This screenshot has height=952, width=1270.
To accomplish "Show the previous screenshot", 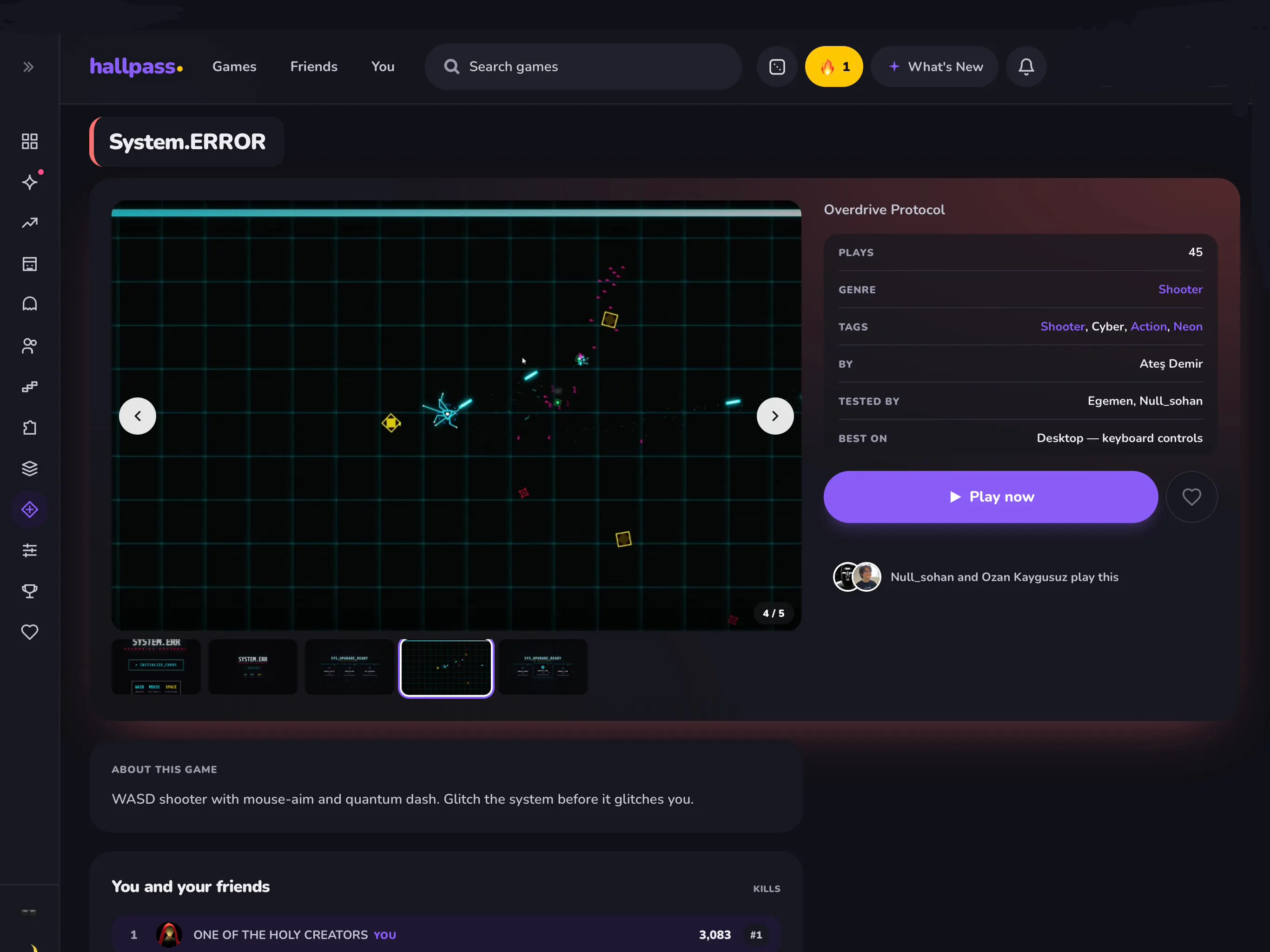I will [x=137, y=416].
